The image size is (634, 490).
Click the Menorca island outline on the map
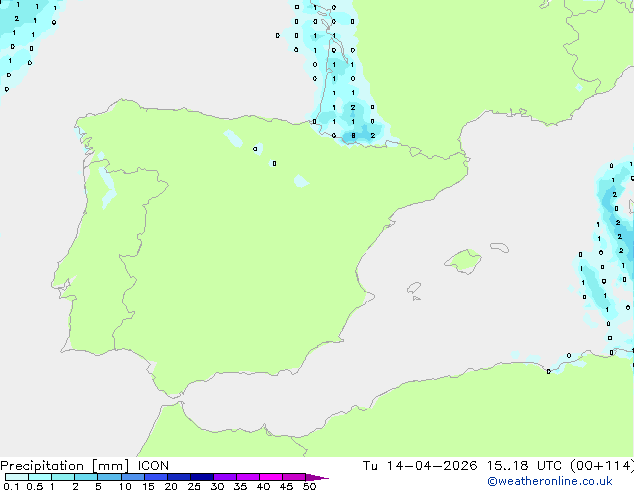pyautogui.click(x=499, y=247)
